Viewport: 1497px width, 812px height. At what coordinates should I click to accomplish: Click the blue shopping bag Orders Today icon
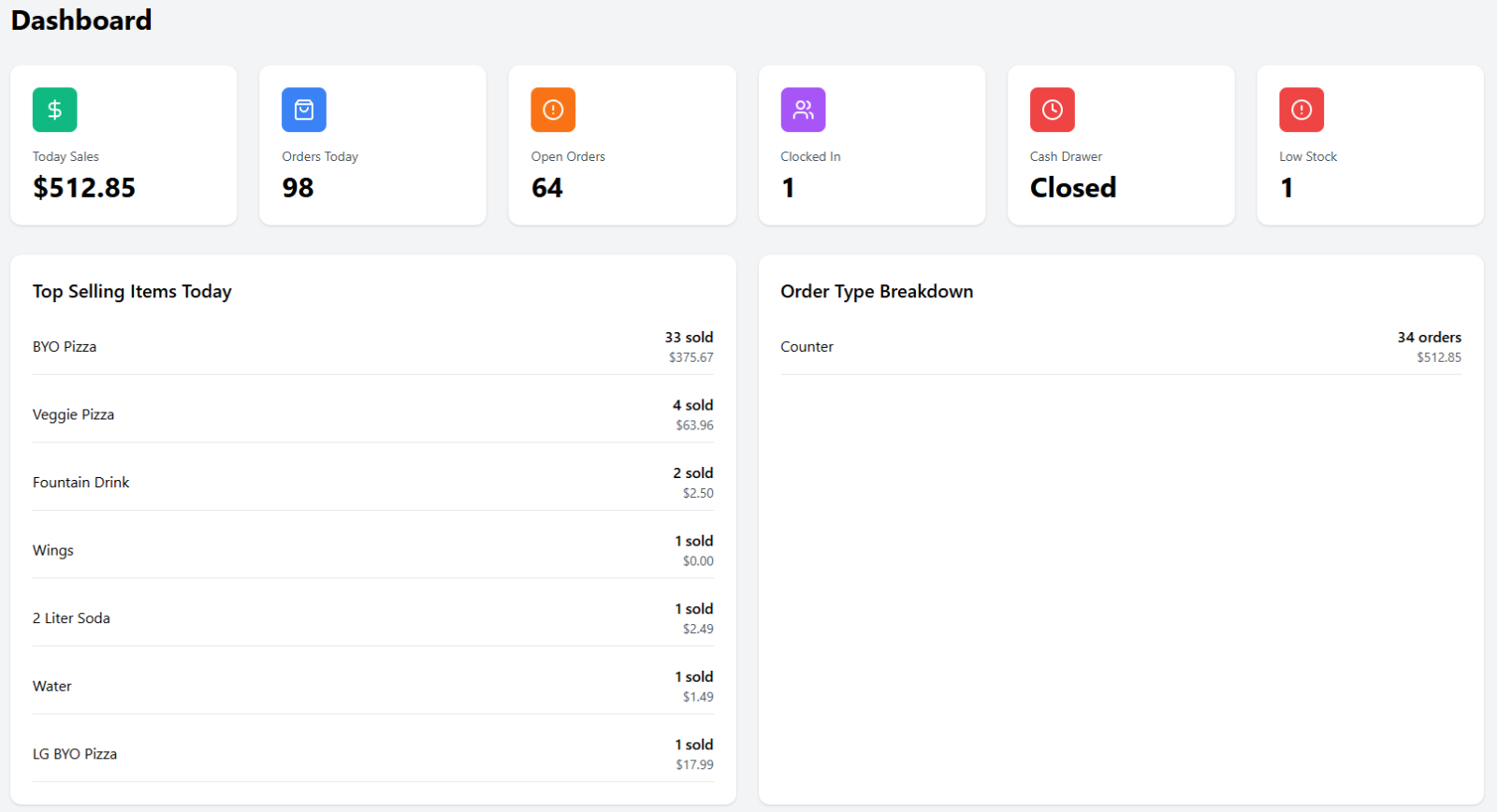304,109
